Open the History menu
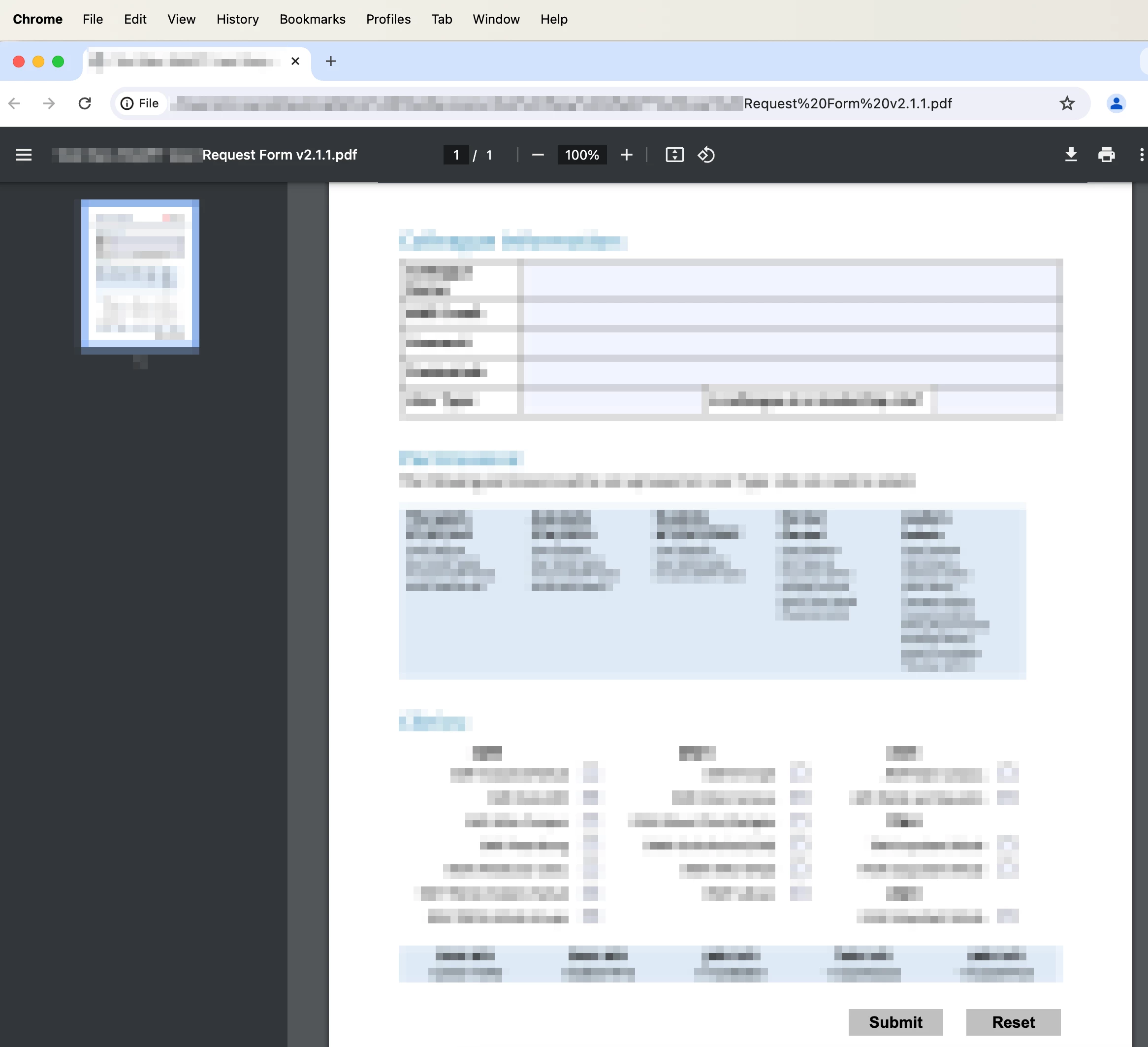 pyautogui.click(x=237, y=19)
